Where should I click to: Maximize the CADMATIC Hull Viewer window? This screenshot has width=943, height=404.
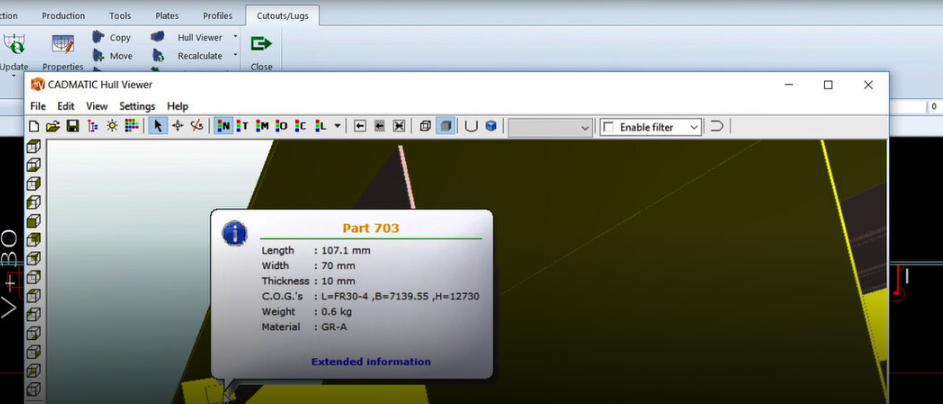[828, 85]
